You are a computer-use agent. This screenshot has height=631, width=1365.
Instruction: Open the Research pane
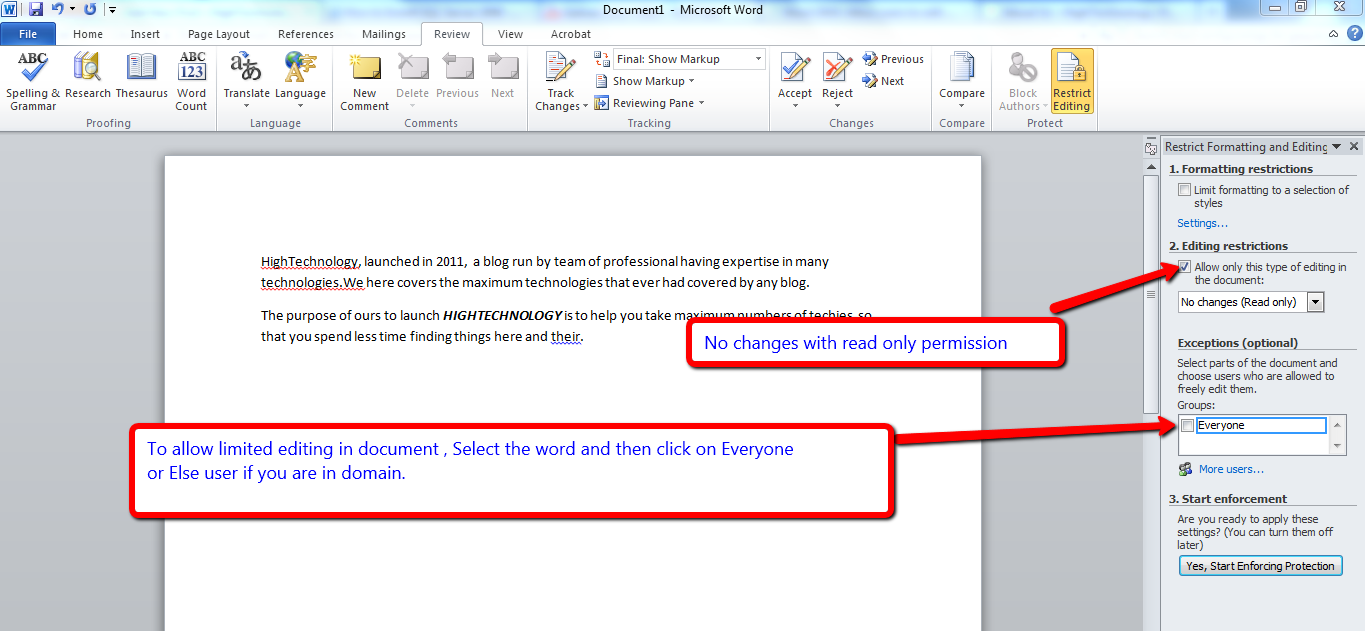click(88, 77)
